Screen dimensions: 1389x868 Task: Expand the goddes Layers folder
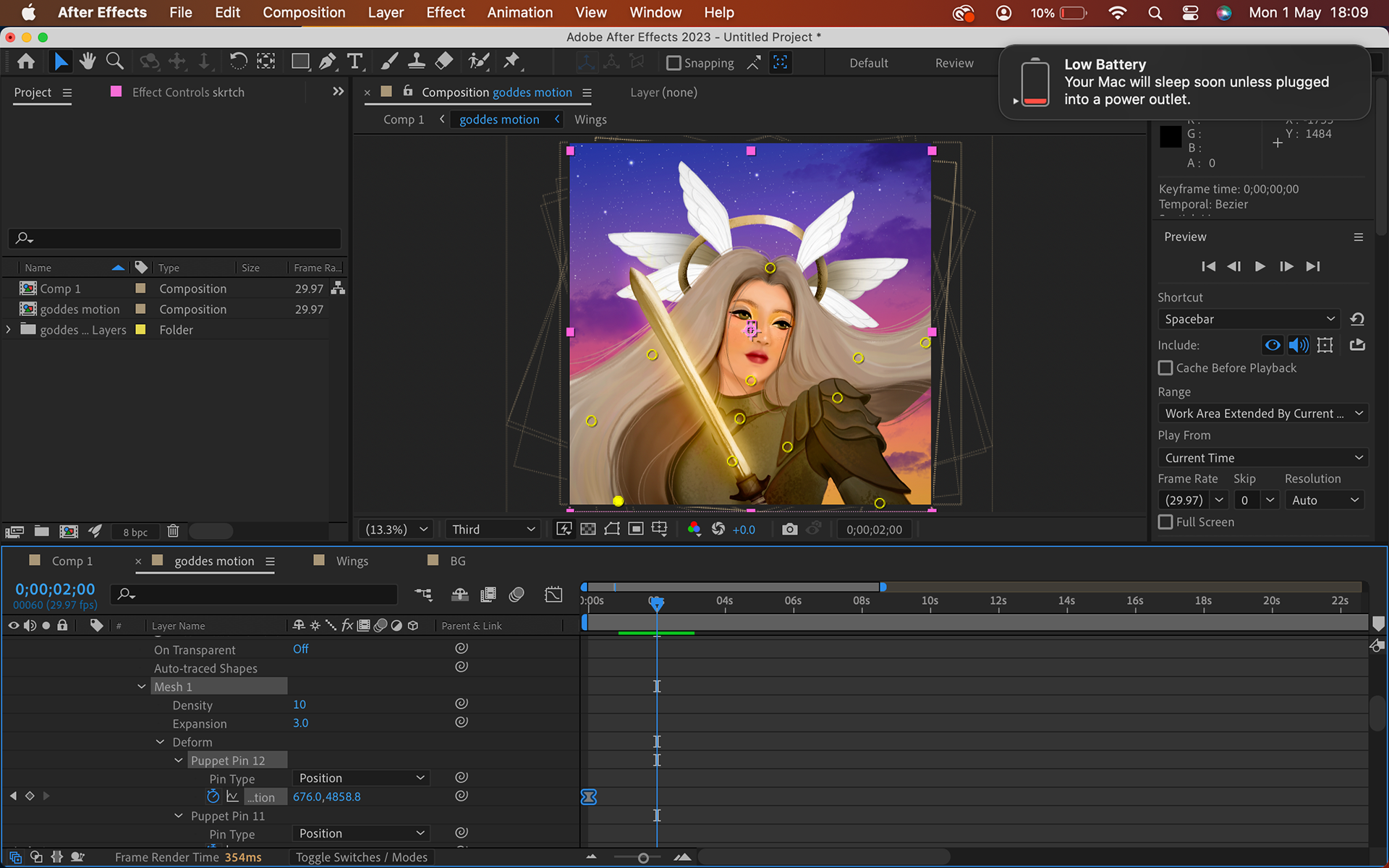coord(9,329)
